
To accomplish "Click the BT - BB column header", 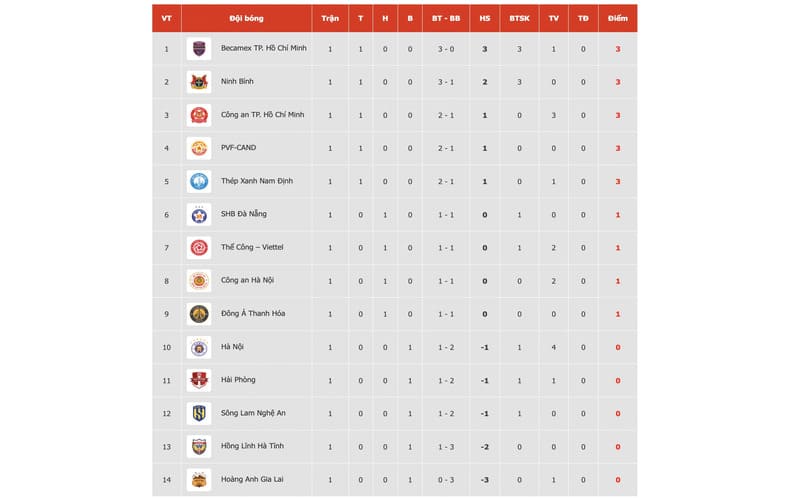I will click(x=447, y=18).
